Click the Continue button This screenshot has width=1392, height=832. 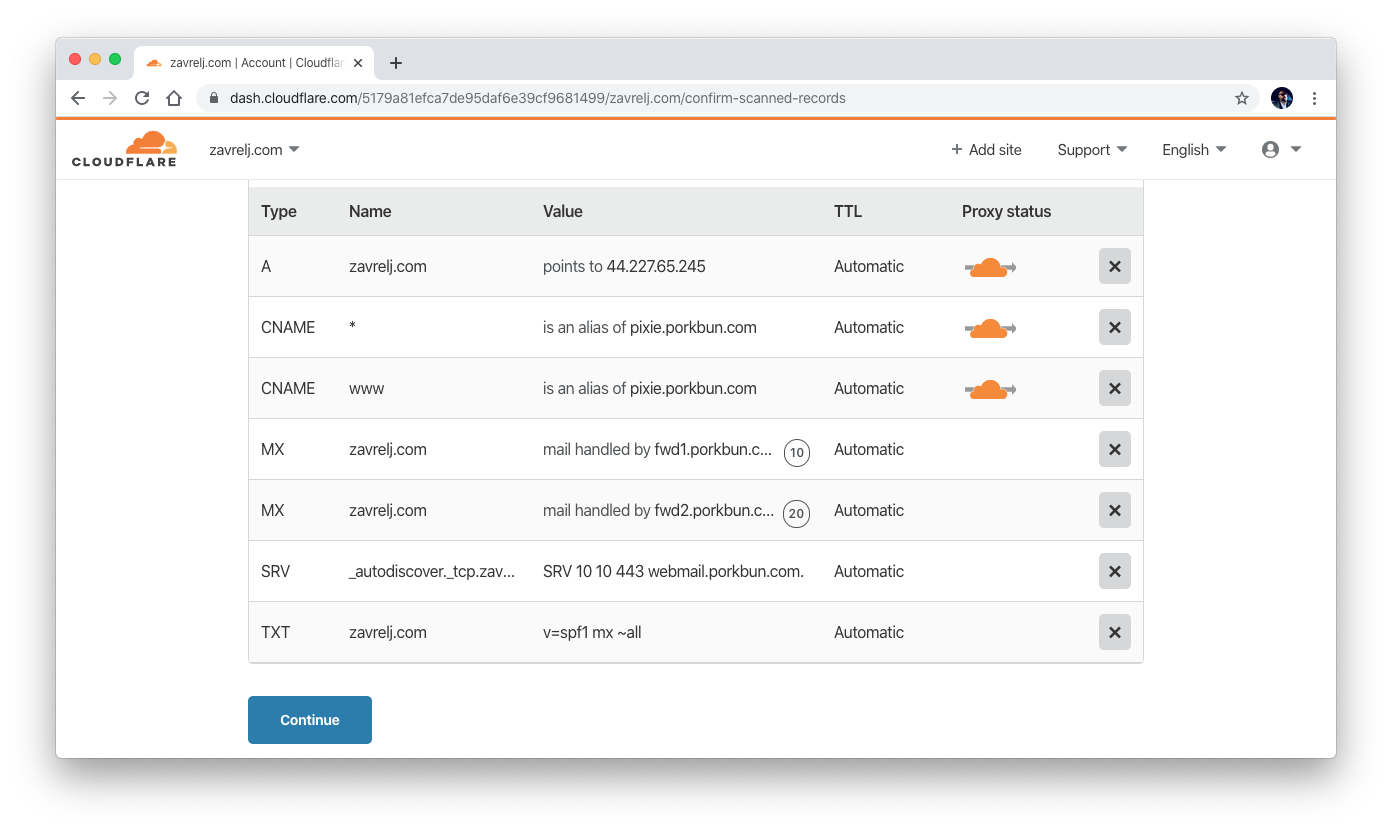click(x=310, y=720)
